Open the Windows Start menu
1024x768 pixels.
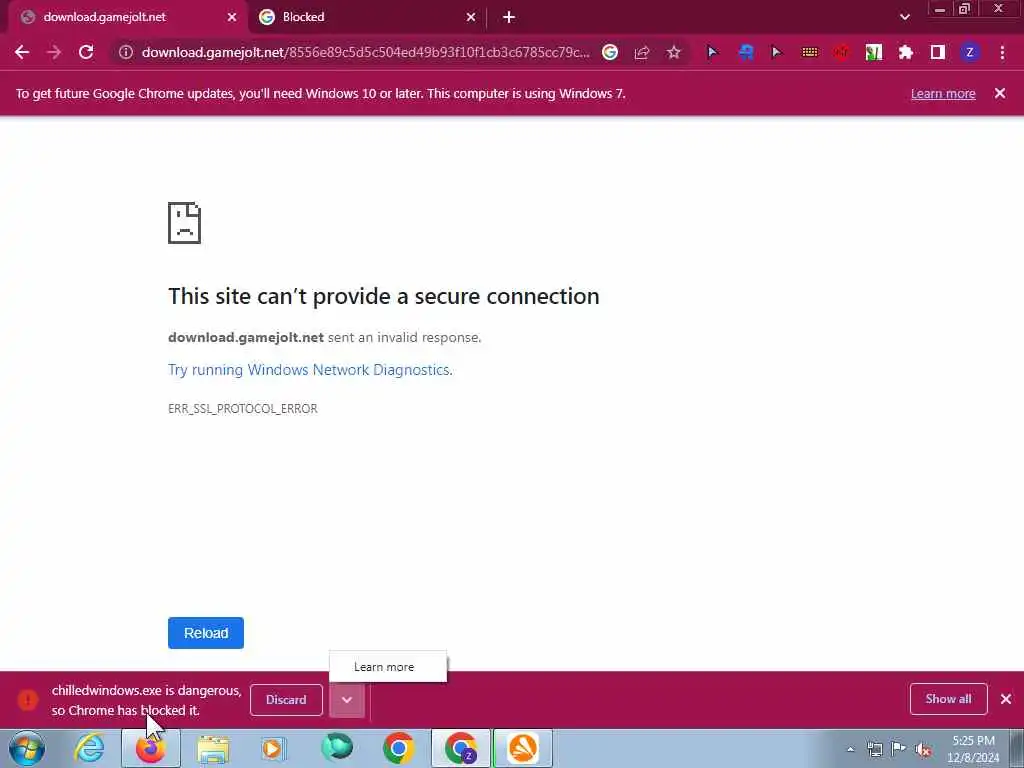pyautogui.click(x=27, y=748)
